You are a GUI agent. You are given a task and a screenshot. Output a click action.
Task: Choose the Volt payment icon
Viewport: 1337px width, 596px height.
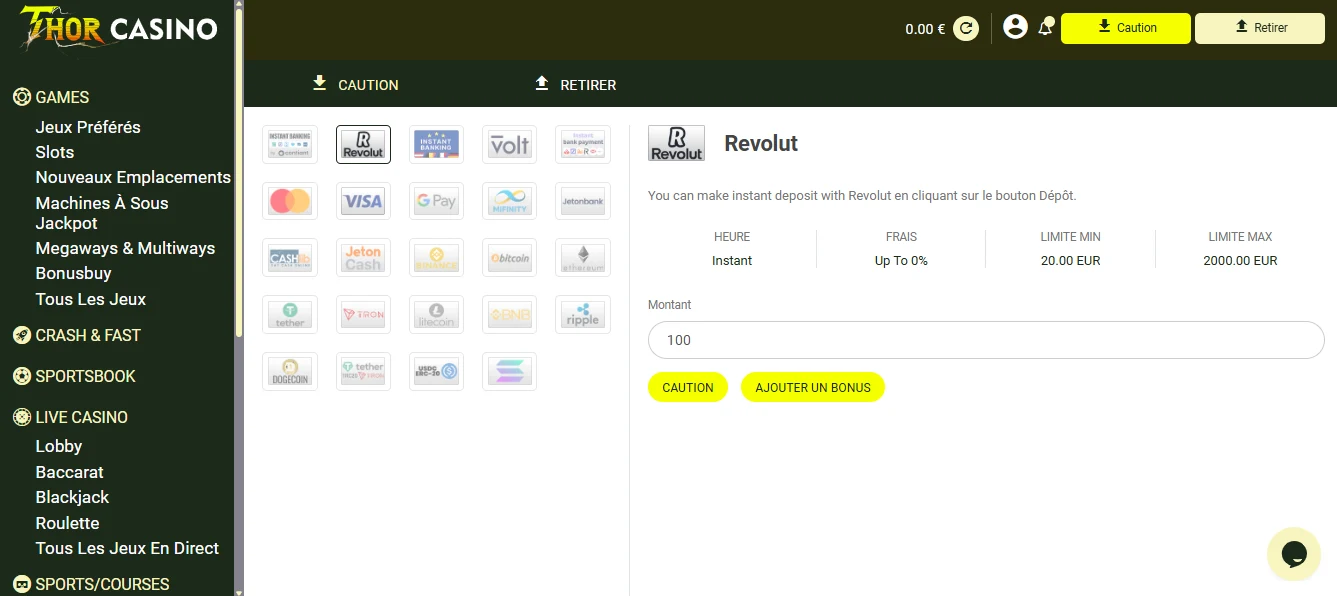(x=509, y=145)
